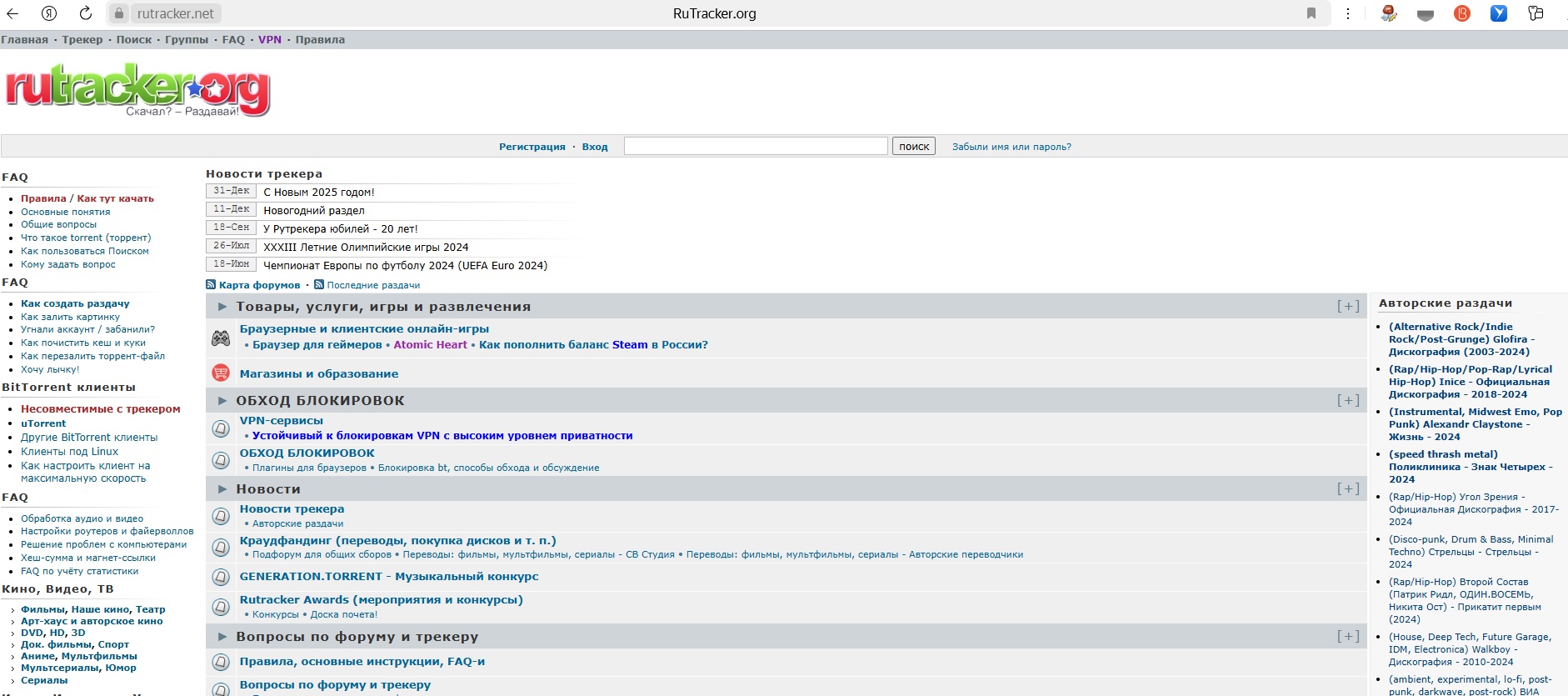Click the padlock icon beside rutracker.net
Image resolution: width=1568 pixels, height=696 pixels.
[118, 13]
